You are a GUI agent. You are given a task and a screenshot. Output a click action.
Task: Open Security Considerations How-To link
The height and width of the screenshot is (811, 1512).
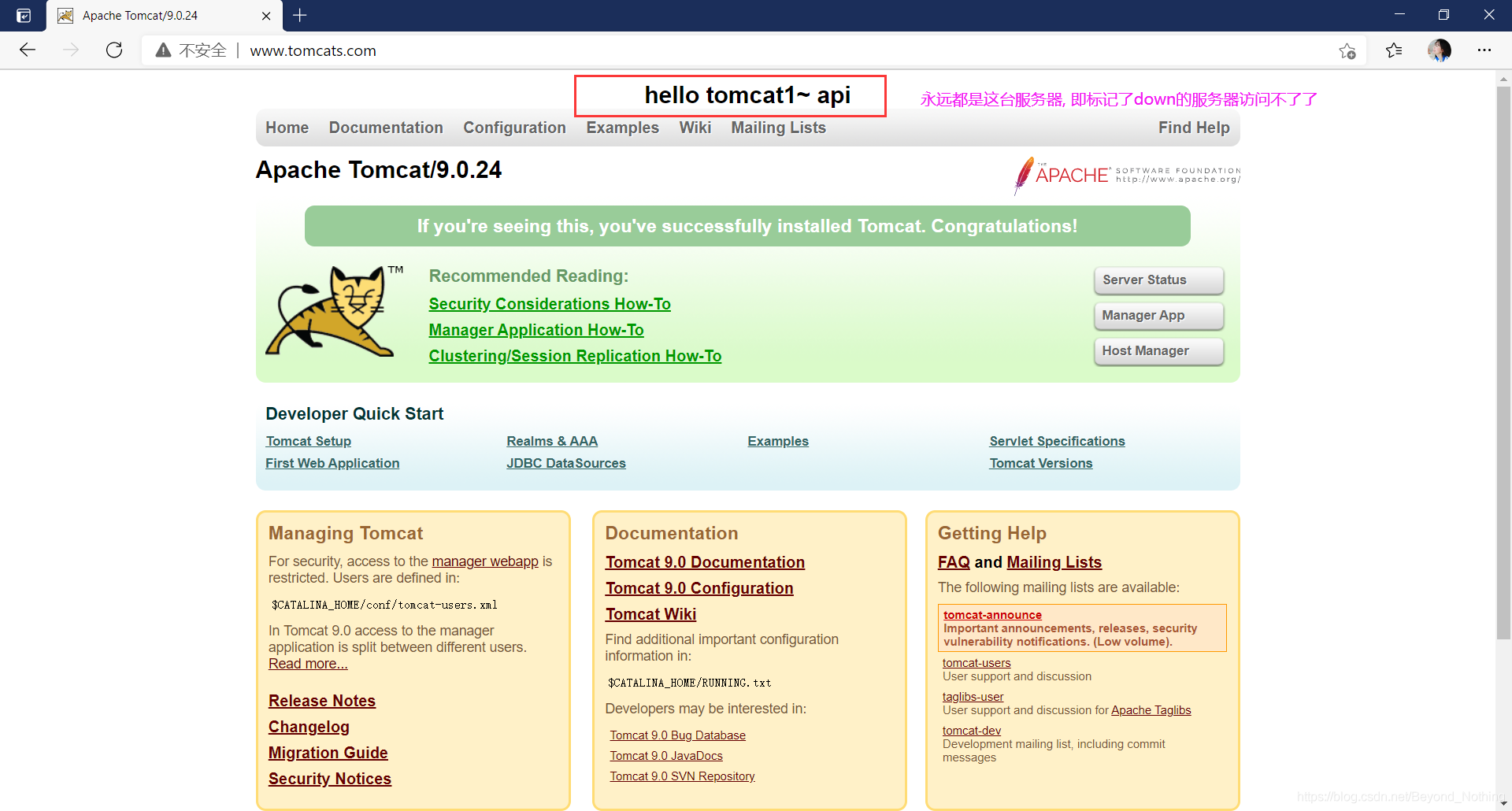coord(550,304)
